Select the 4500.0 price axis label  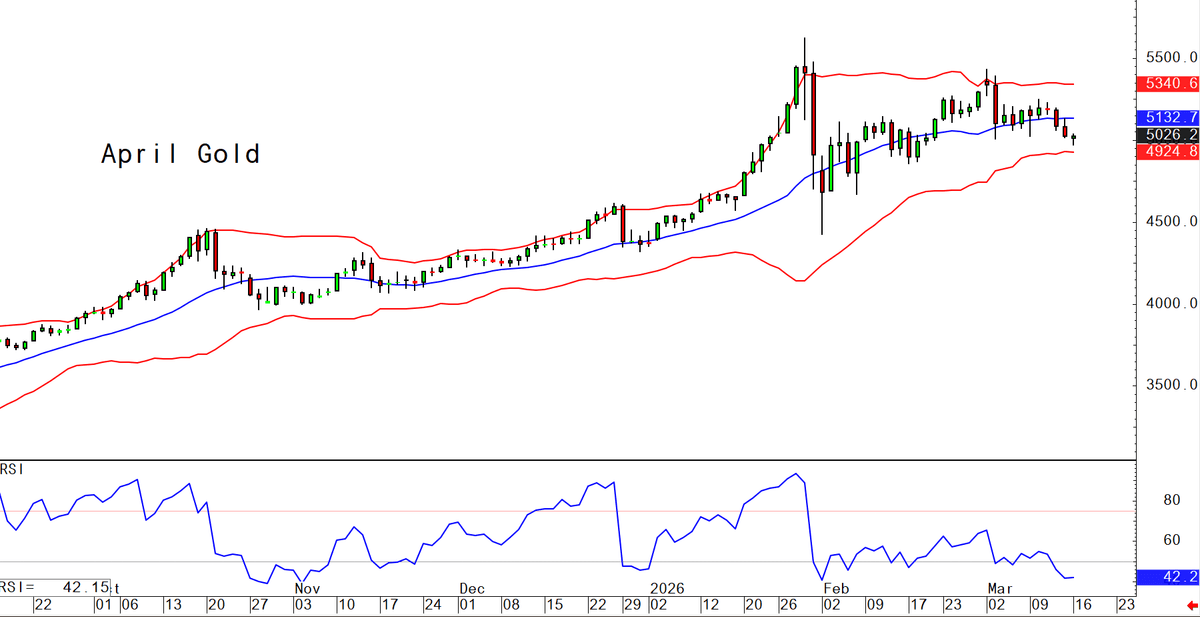coord(1171,222)
